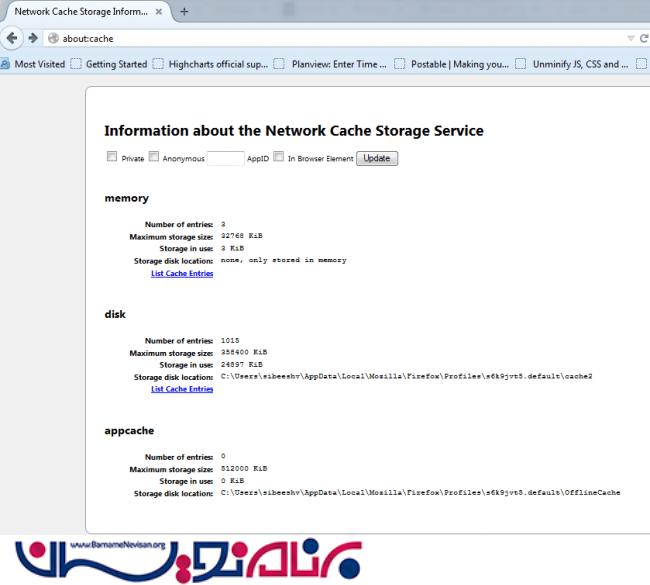
Task: Enable the Private checkbox
Action: (112, 156)
